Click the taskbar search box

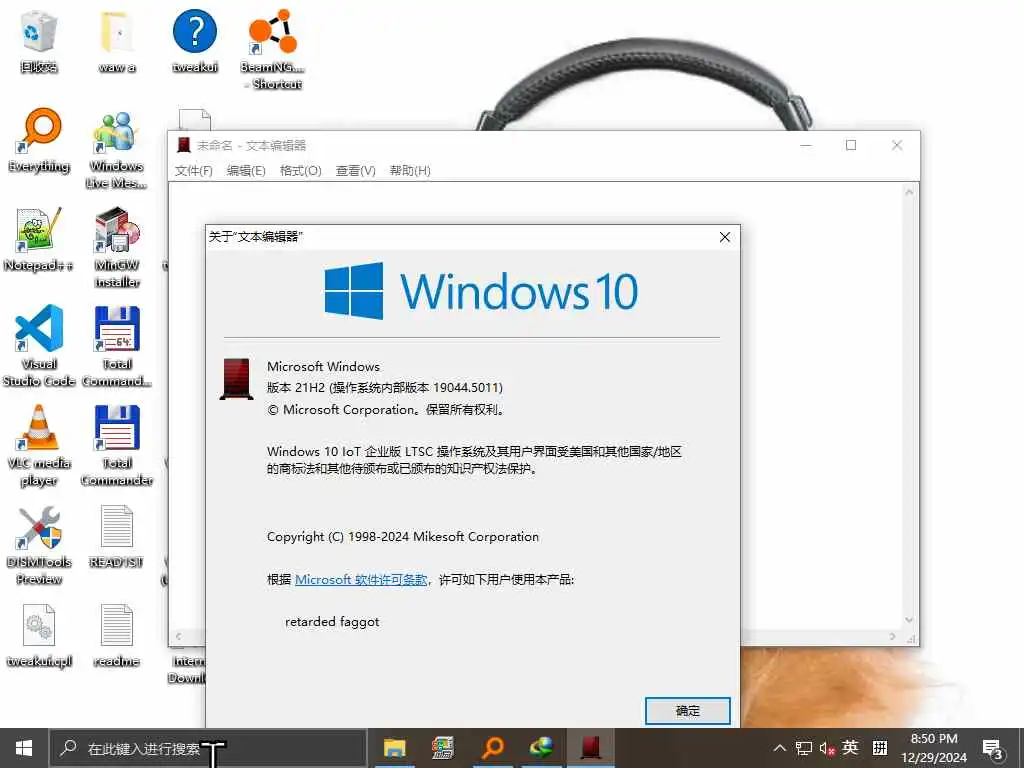click(x=208, y=748)
